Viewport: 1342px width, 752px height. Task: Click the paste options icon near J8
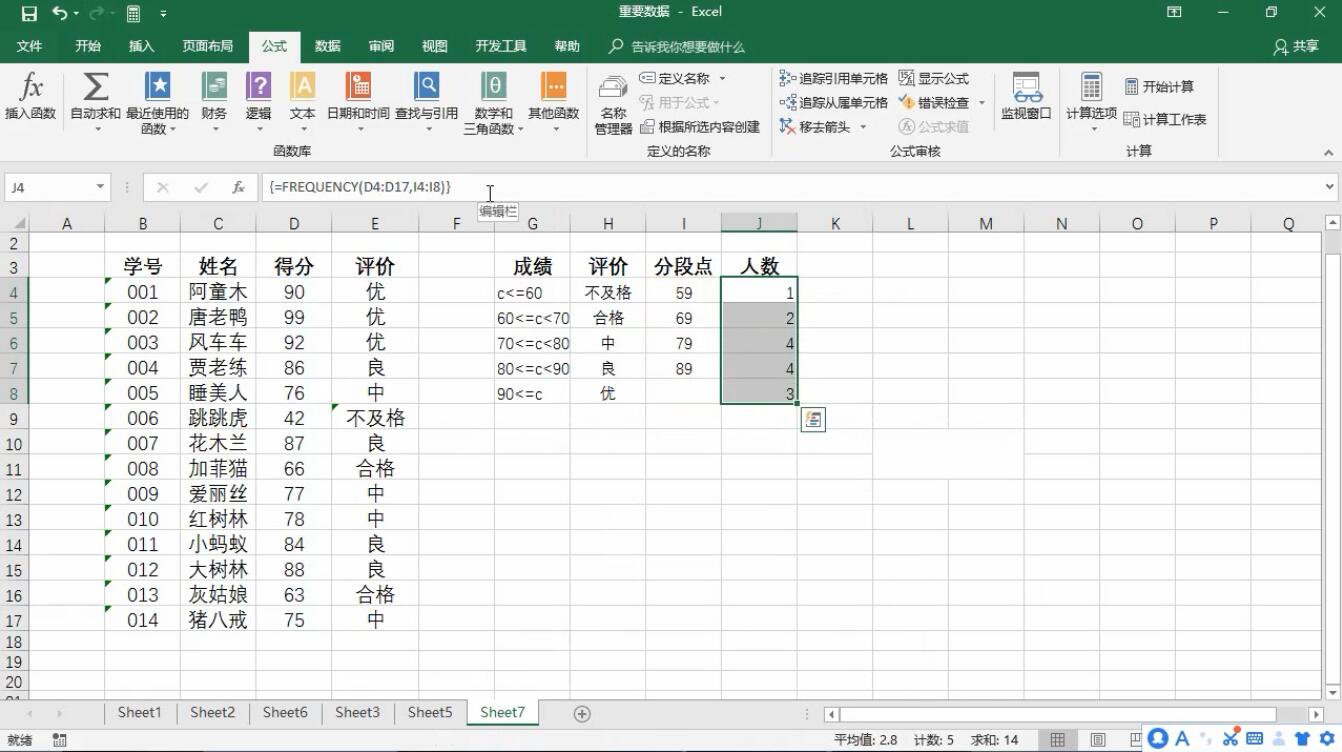pos(813,420)
